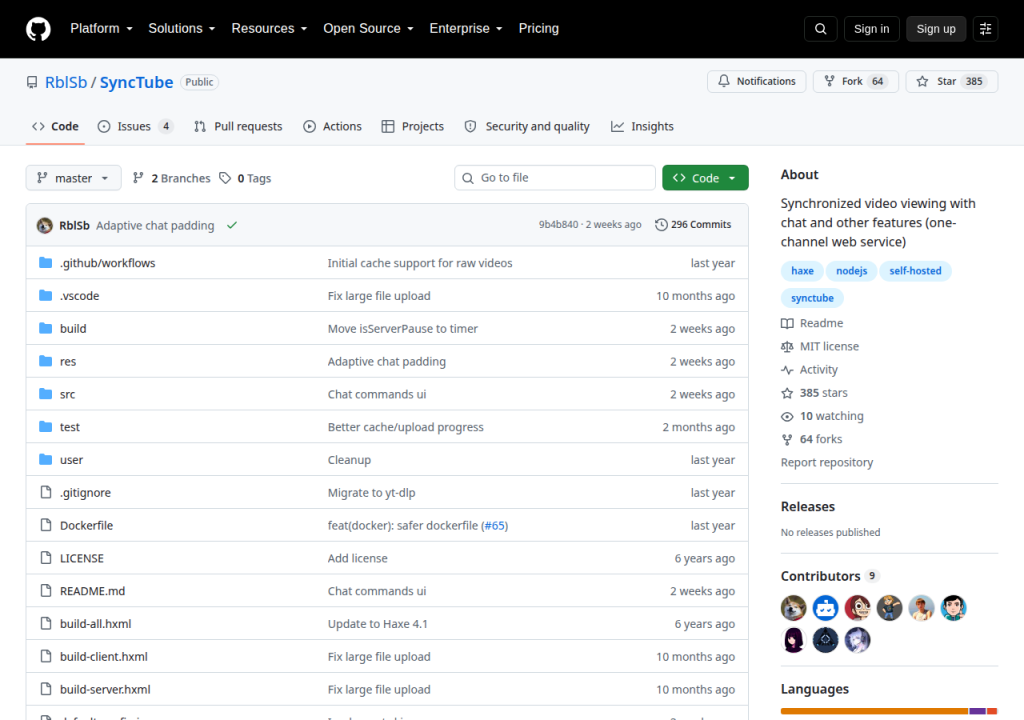The image size is (1024, 720).
Task: Click the Report repository link
Action: tap(827, 463)
